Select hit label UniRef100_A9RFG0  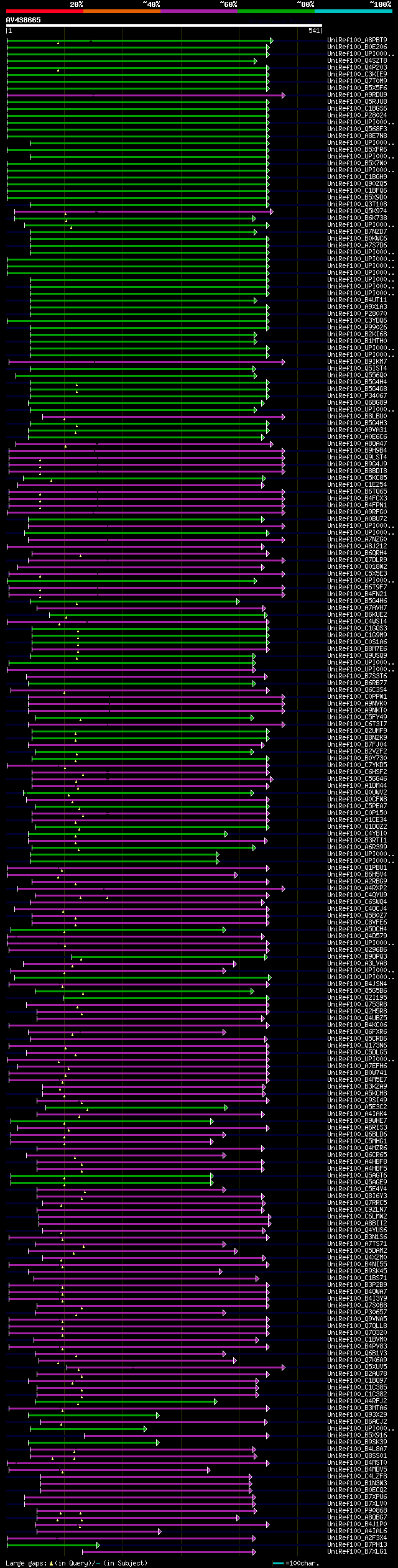coord(357,512)
